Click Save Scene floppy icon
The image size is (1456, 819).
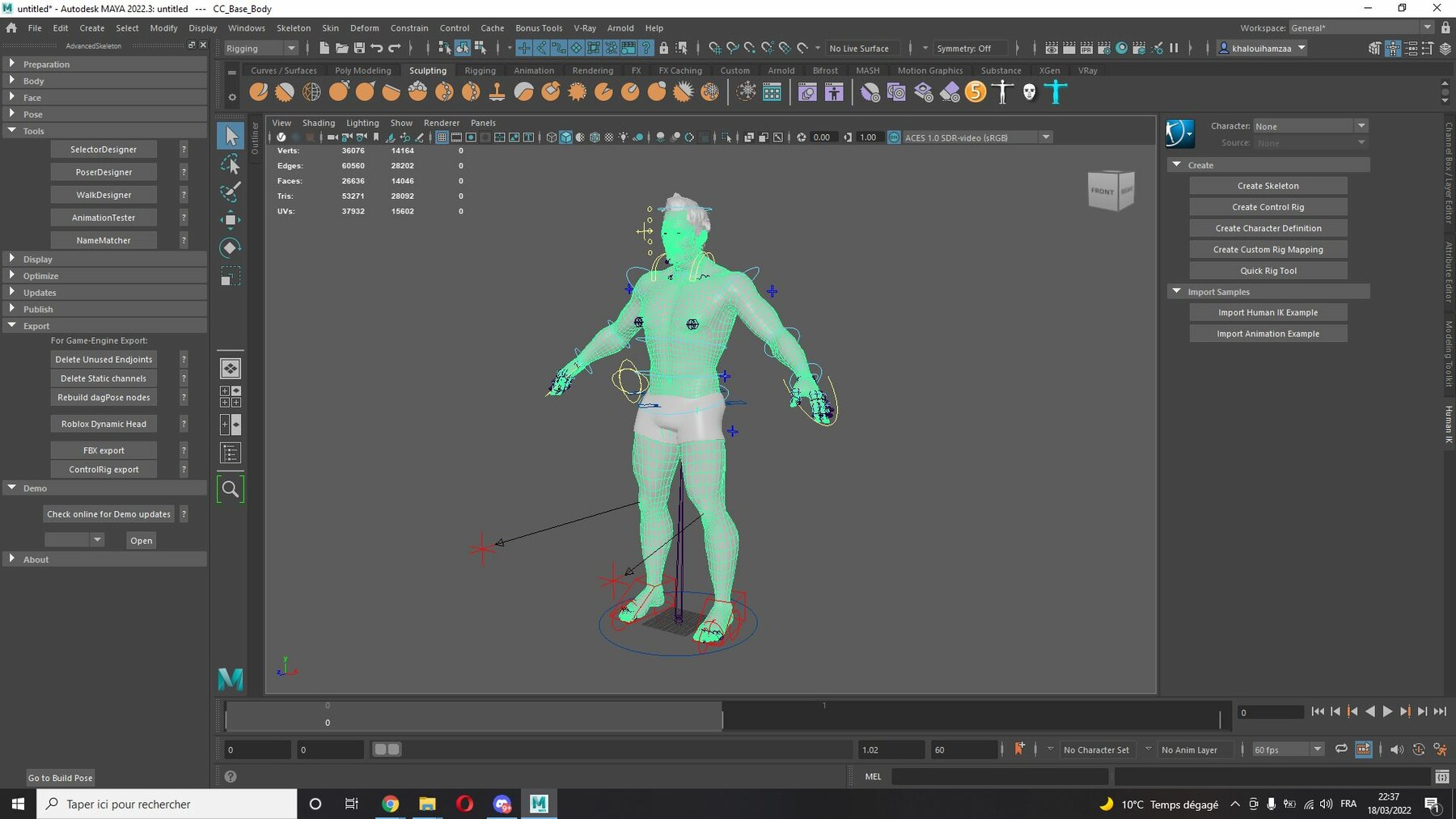359,49
